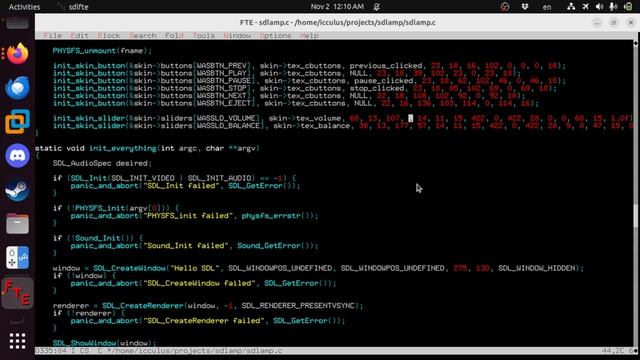Viewport: 640px width, 360px height.
Task: Open the battery power status icon
Action: click(628, 7)
